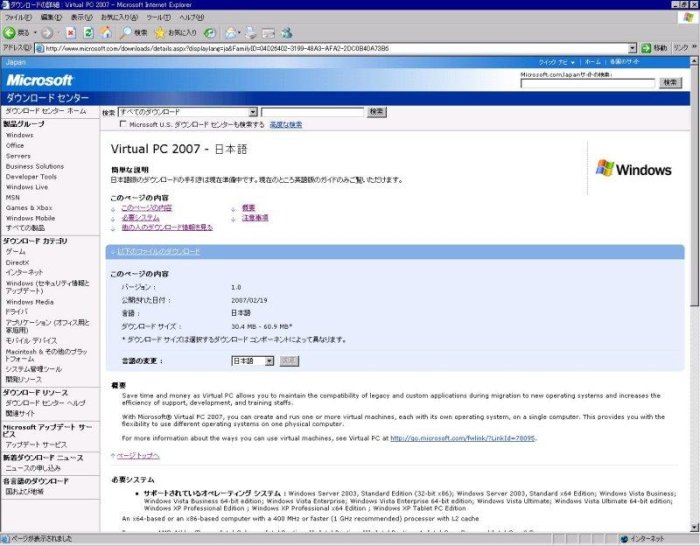This screenshot has height=546, width=700.
Task: Click the 注意事項 anchor link
Action: pyautogui.click(x=255, y=218)
